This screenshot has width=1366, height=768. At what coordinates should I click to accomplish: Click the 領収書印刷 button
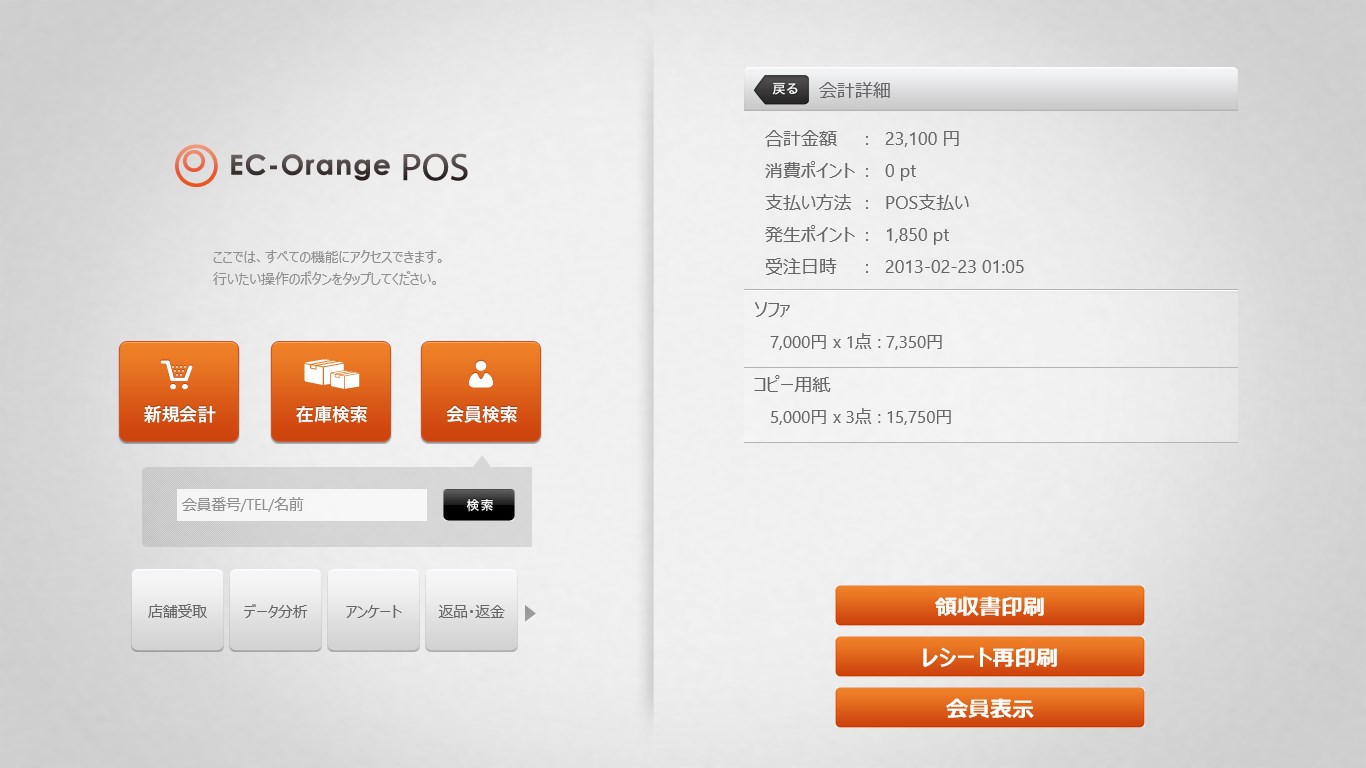989,605
